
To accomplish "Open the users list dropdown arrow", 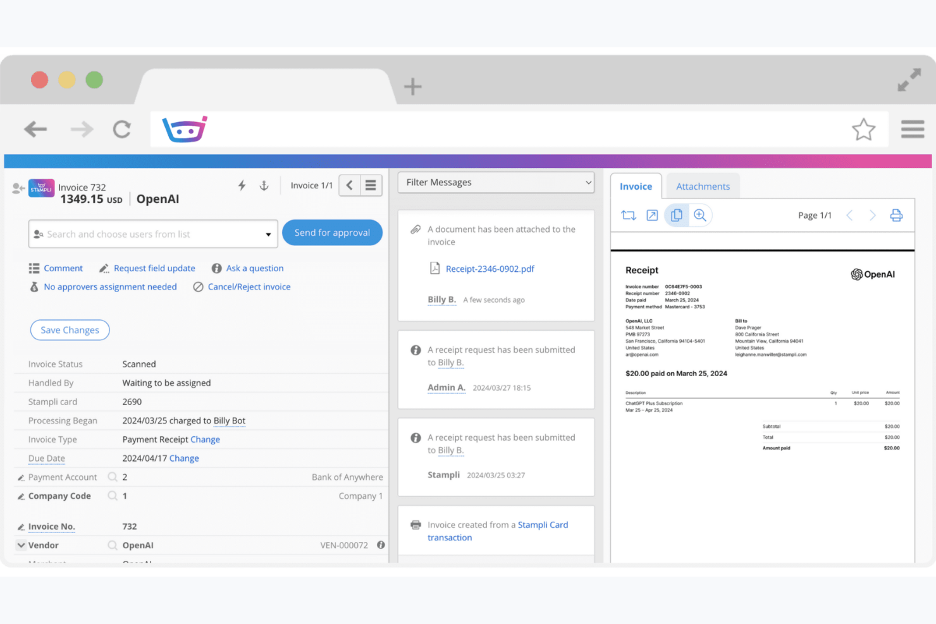I will pyautogui.click(x=268, y=234).
